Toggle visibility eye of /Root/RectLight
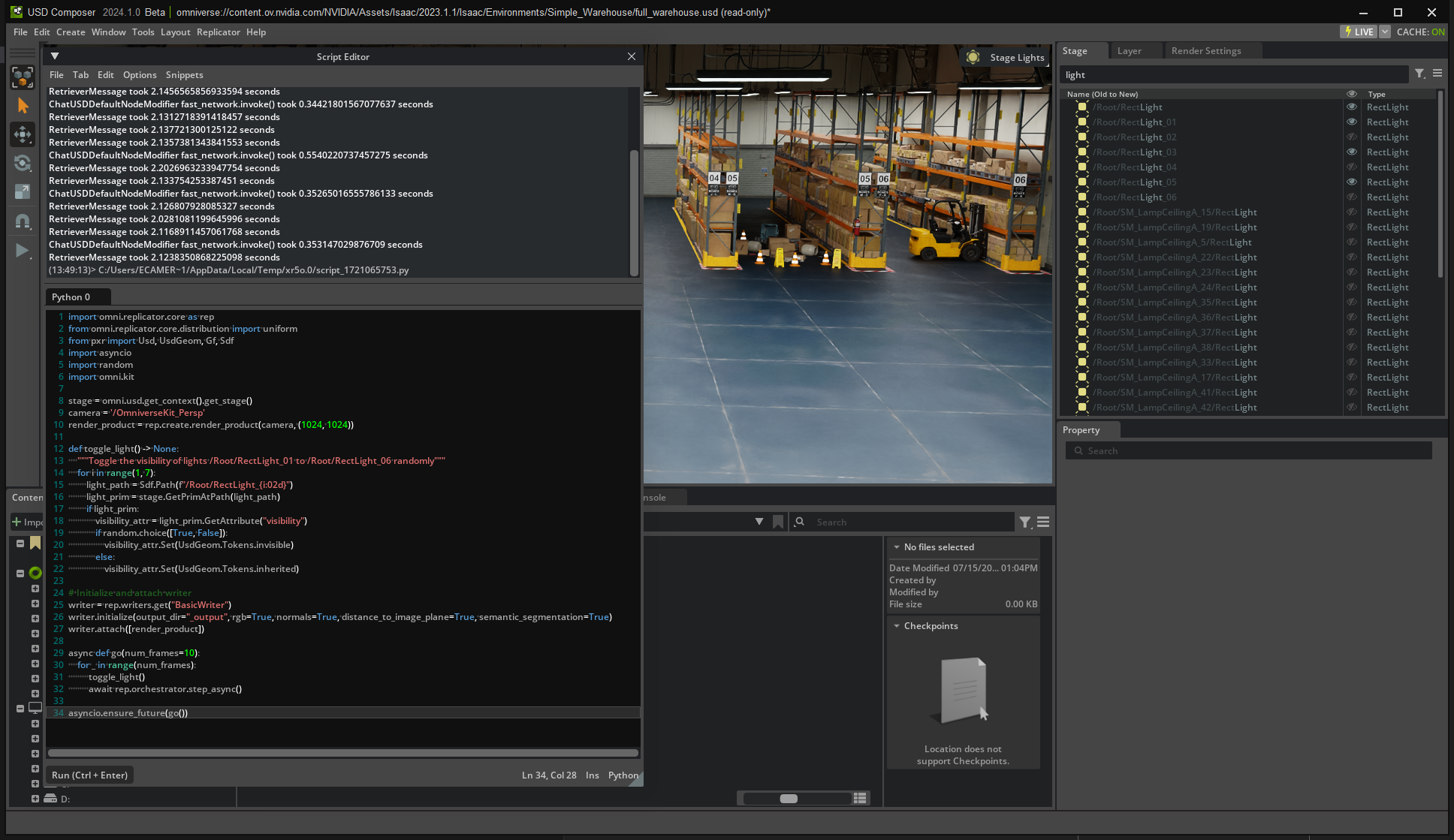The width and height of the screenshot is (1454, 840). (1351, 107)
